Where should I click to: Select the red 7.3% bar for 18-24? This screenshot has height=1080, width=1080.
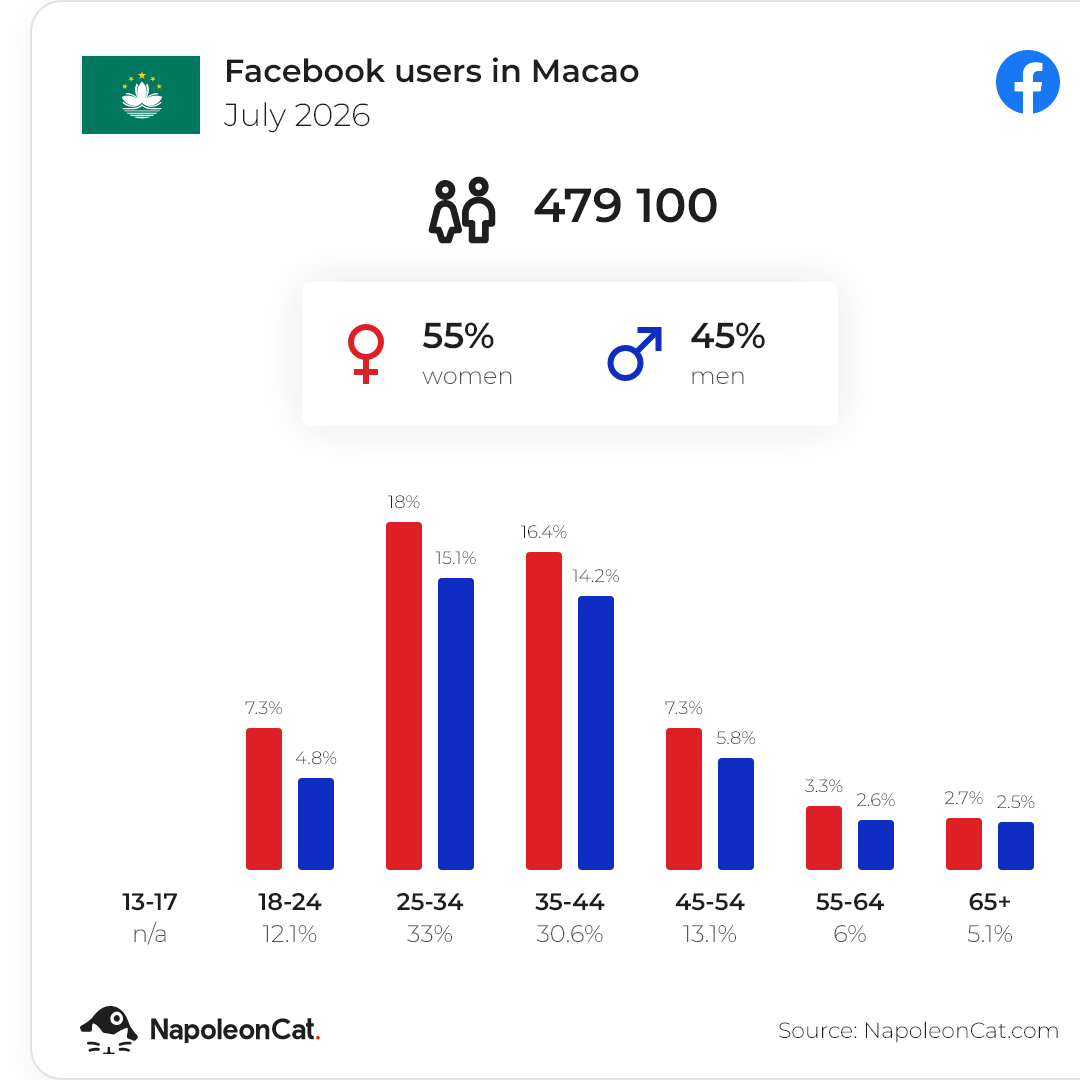tap(264, 799)
